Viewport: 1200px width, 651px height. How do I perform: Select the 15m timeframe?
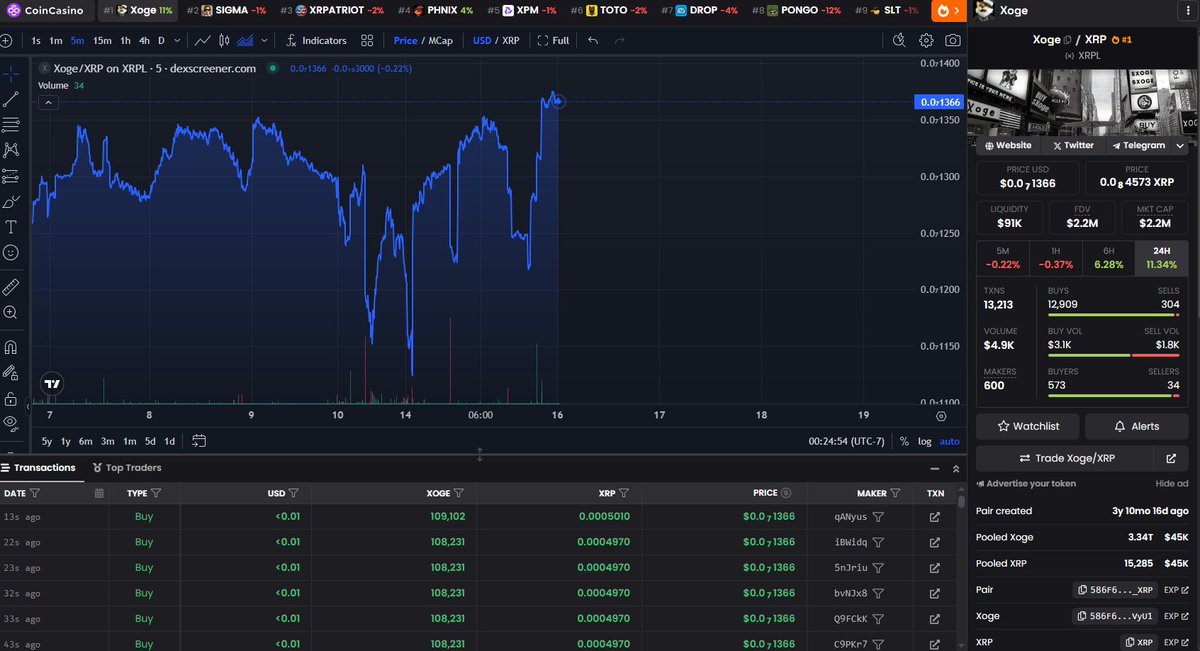[x=102, y=41]
